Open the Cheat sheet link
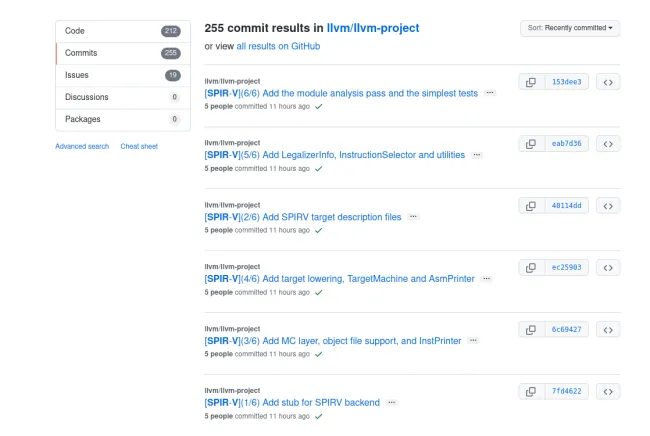 139,146
